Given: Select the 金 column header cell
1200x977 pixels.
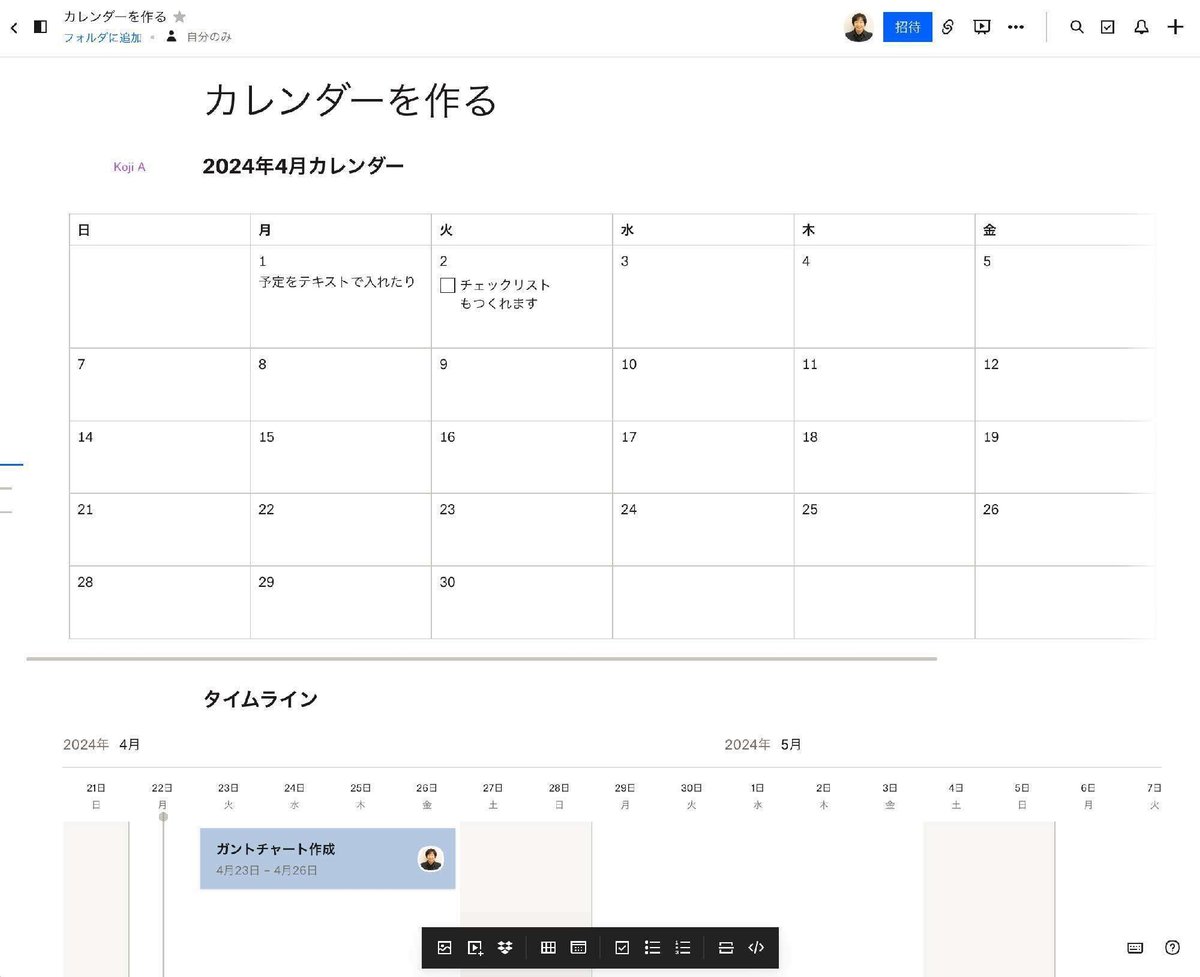Looking at the screenshot, I should click(1066, 230).
